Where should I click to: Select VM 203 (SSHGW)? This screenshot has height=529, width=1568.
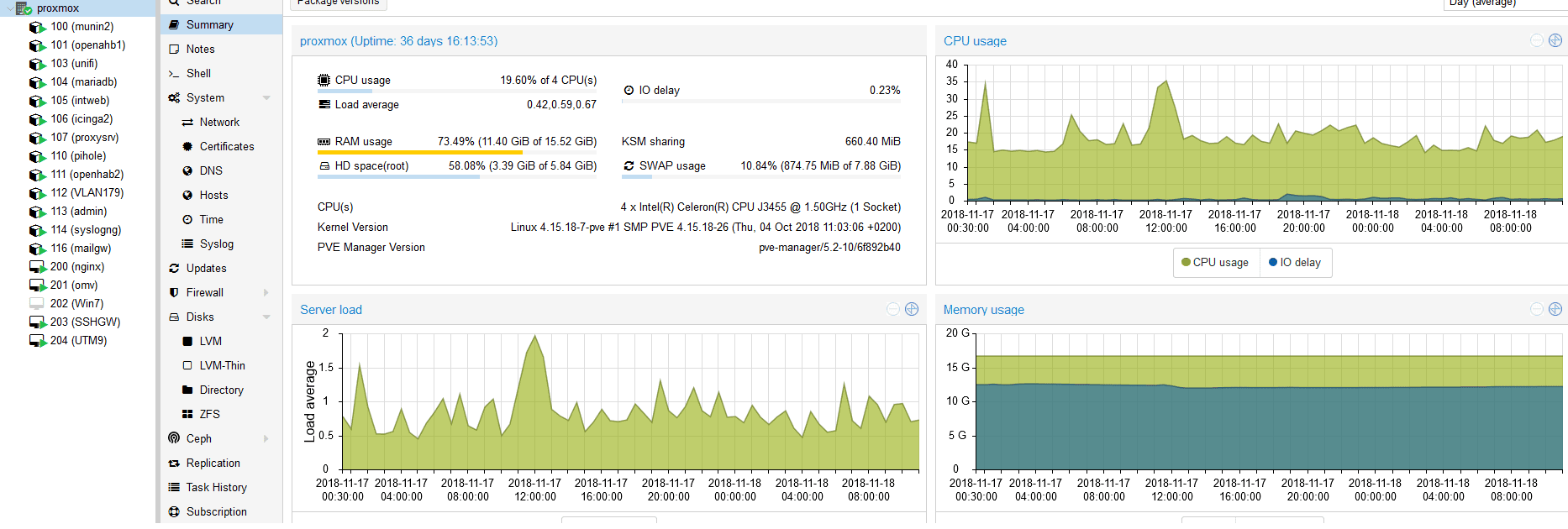tap(85, 322)
